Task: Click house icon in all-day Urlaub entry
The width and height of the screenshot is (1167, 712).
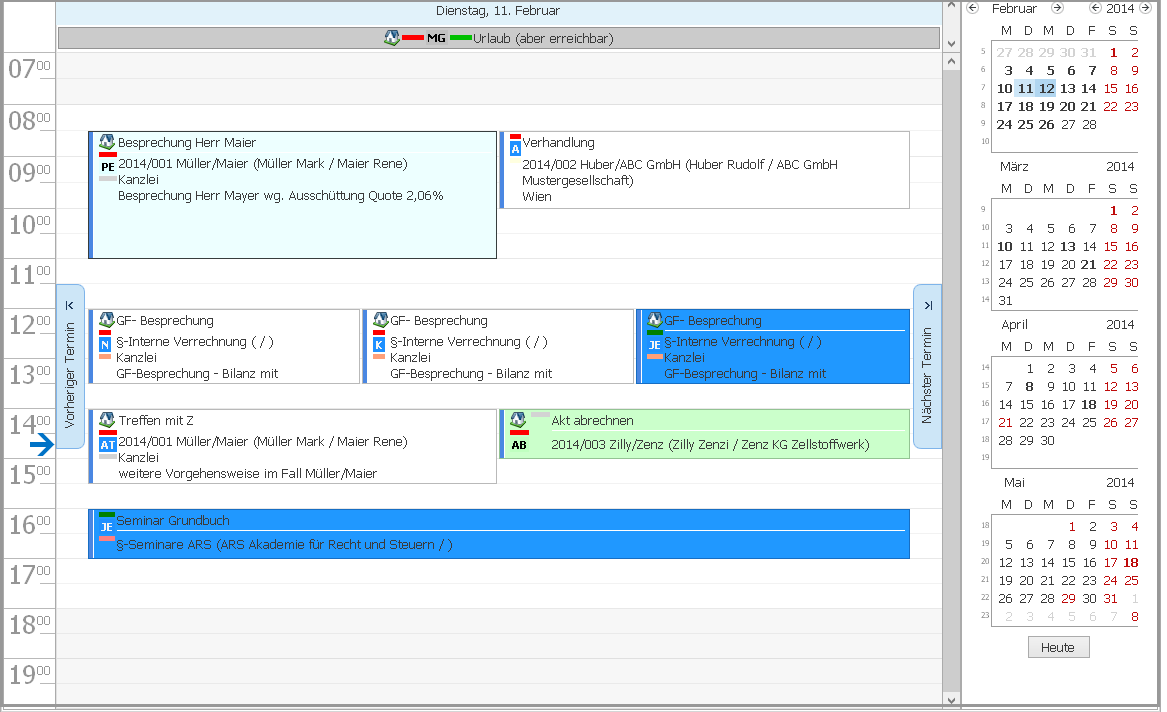Action: point(392,37)
